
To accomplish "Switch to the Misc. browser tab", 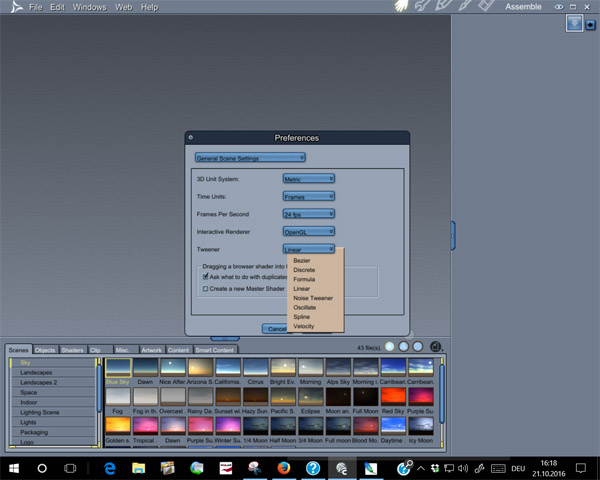I will (x=126, y=349).
